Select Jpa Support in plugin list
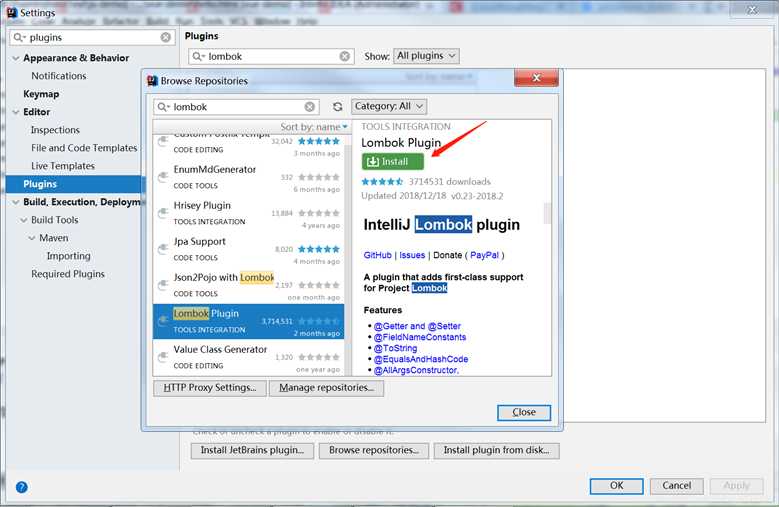Viewport: 779px width, 507px height. [248, 250]
